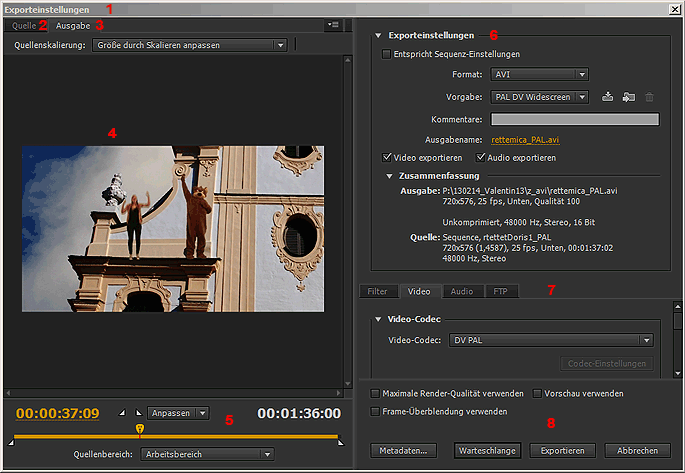This screenshot has height=473, width=685.
Task: Click the preview vertical scrollbar down arrow
Action: click(x=348, y=384)
